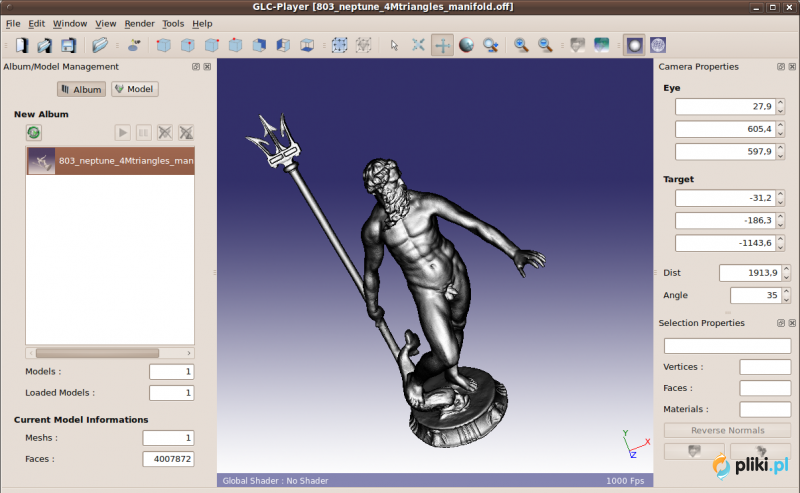Zoom in with magnifier plus icon

tap(521, 45)
